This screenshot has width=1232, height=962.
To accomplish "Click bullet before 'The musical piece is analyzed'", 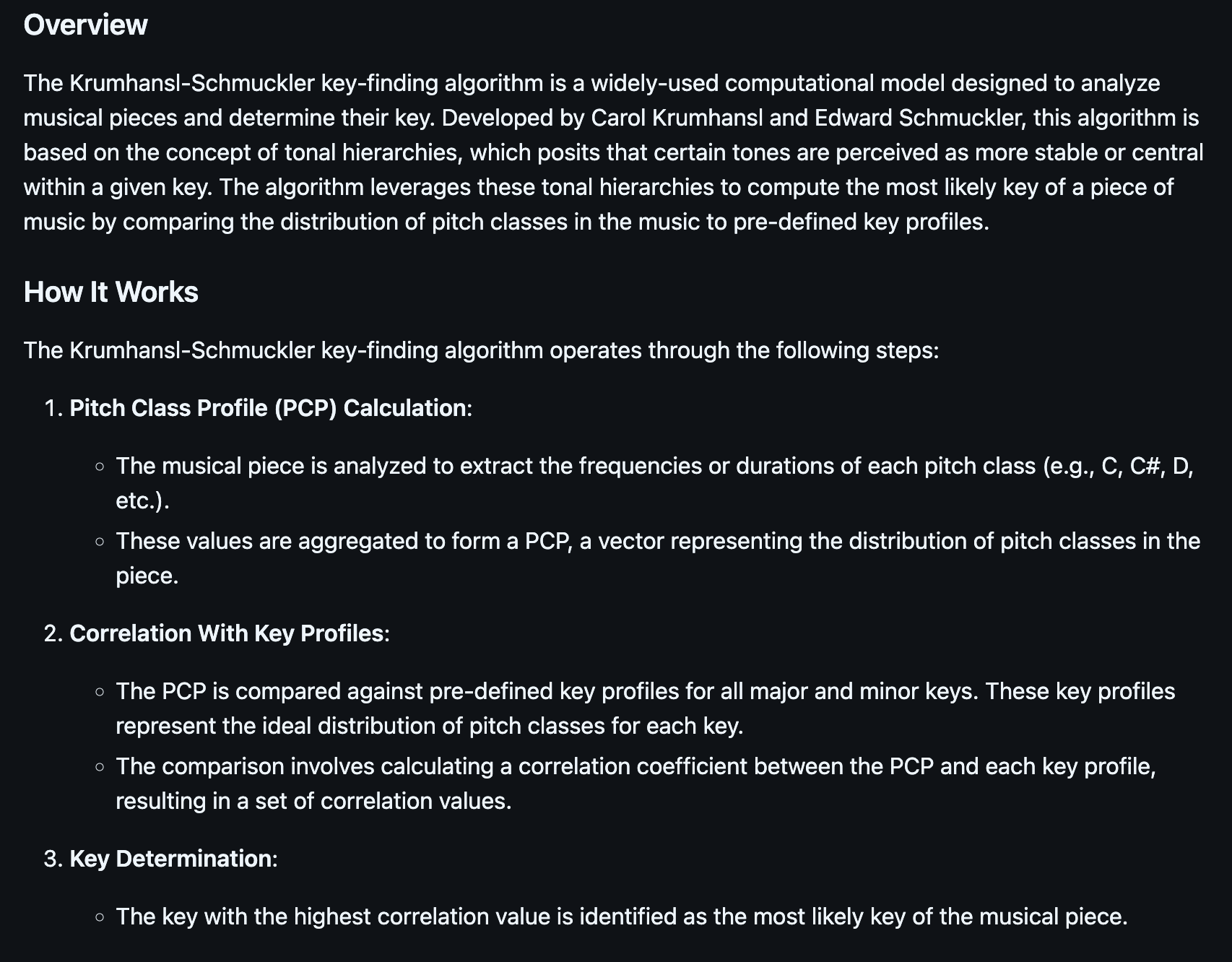I will 100,467.
